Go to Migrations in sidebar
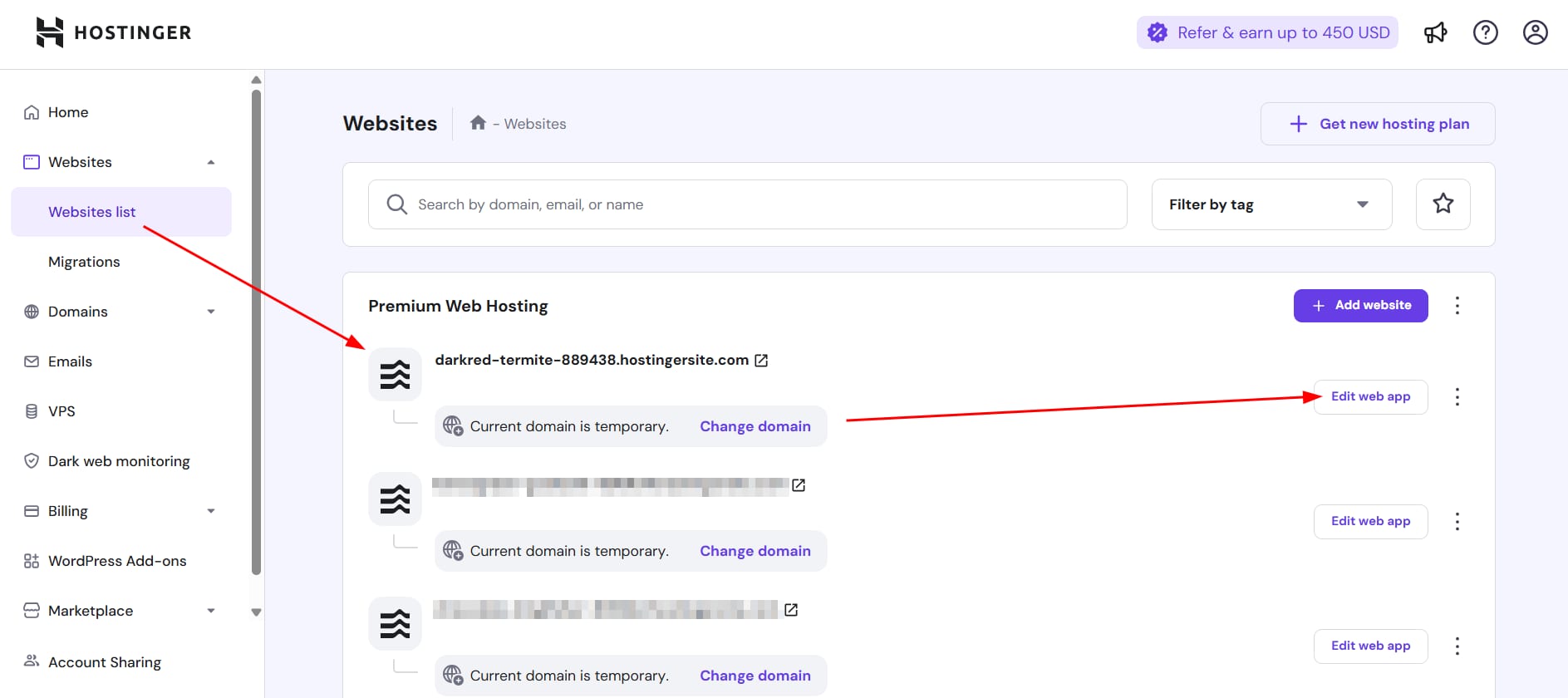 click(84, 262)
